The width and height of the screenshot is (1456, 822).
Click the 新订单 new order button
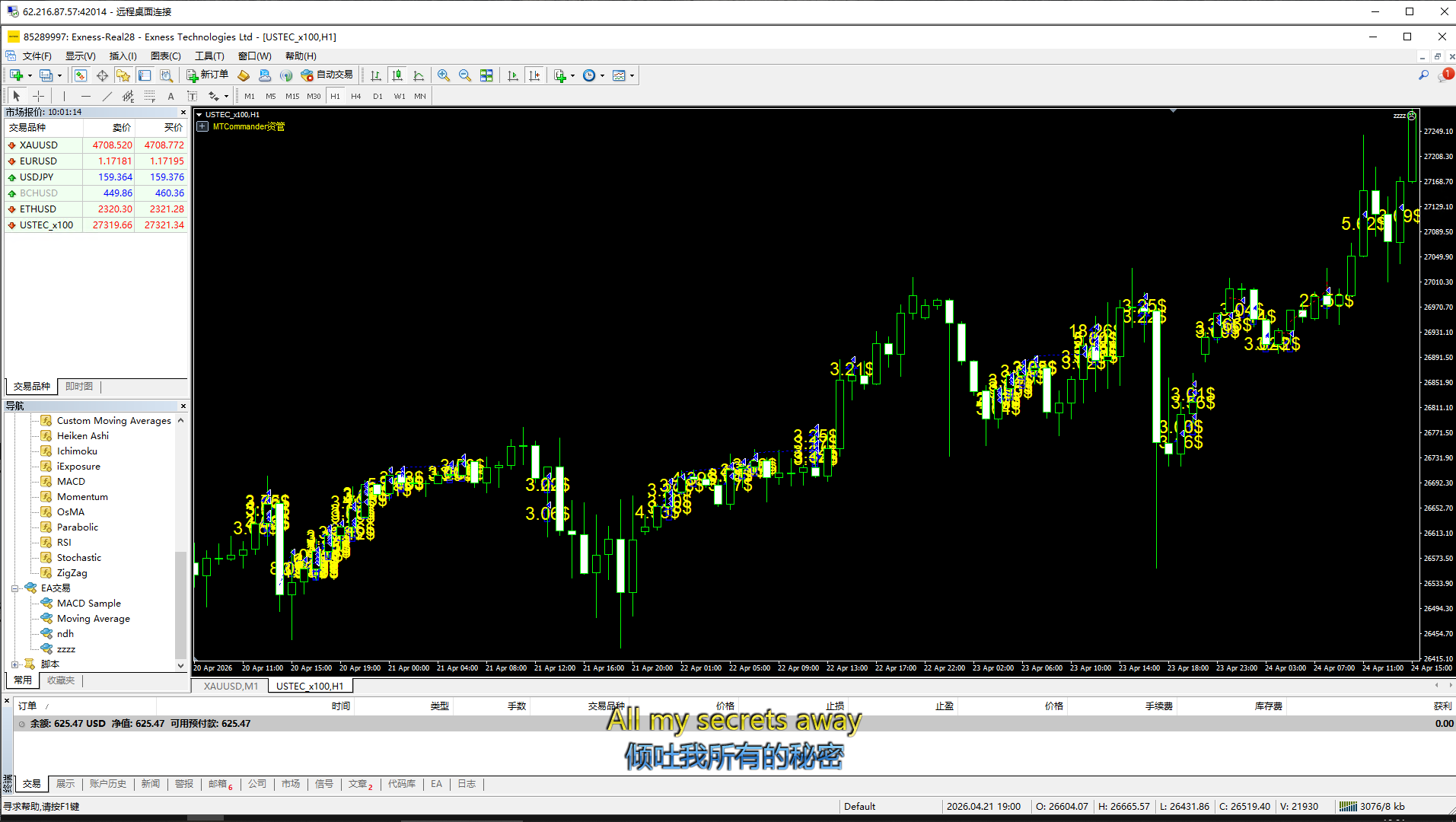pos(208,75)
